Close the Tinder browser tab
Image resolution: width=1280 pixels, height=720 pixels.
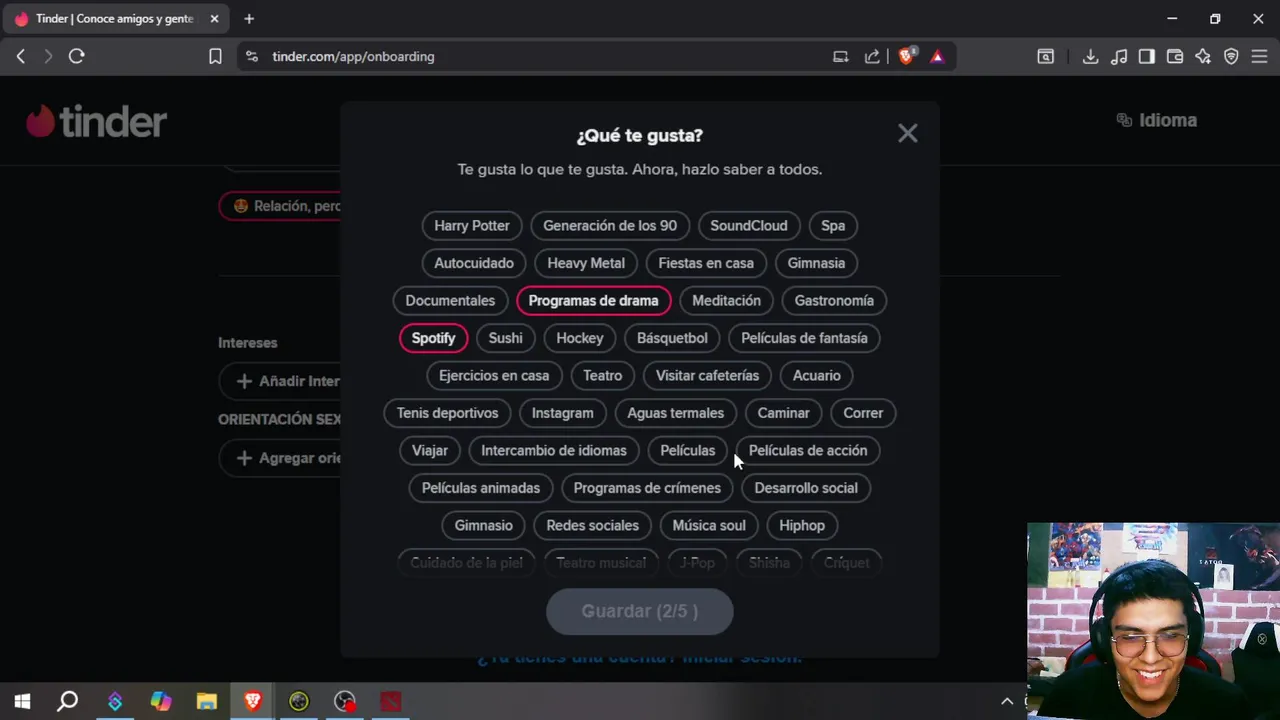214,19
